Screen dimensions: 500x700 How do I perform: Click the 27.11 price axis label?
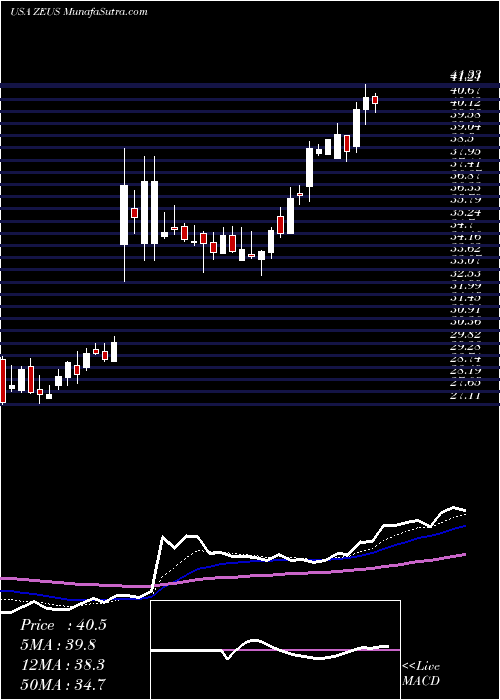click(466, 396)
